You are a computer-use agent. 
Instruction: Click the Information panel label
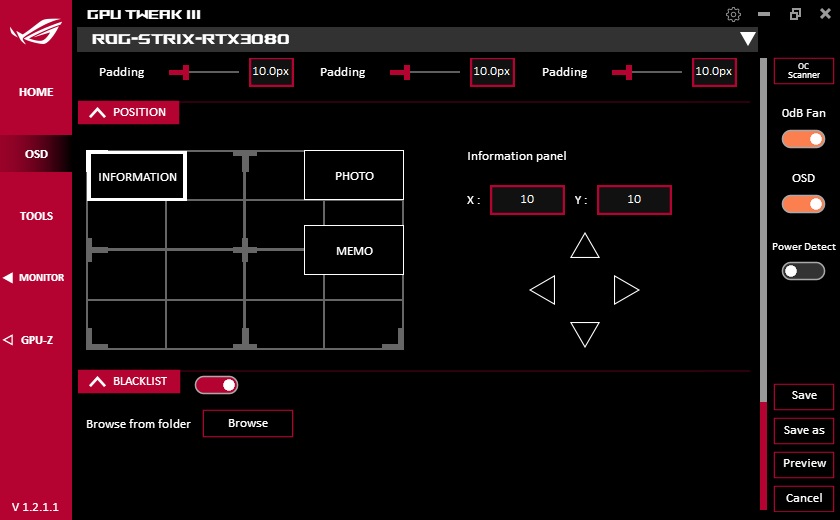(516, 156)
